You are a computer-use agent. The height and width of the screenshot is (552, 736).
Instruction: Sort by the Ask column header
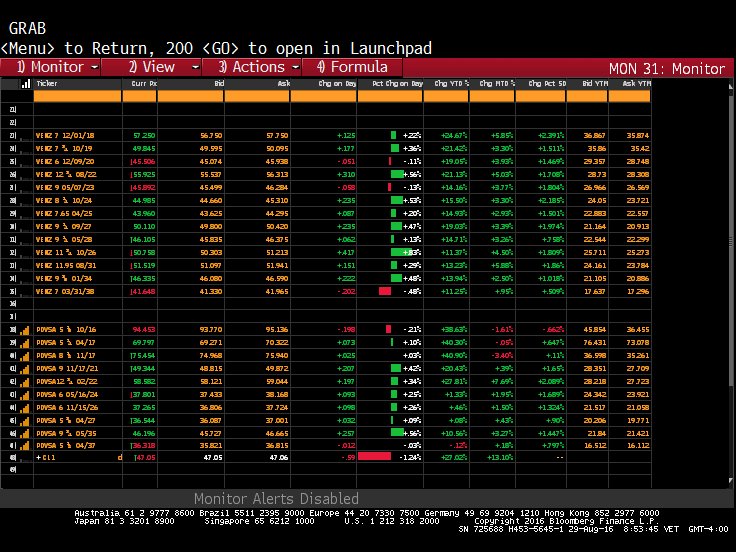[284, 84]
